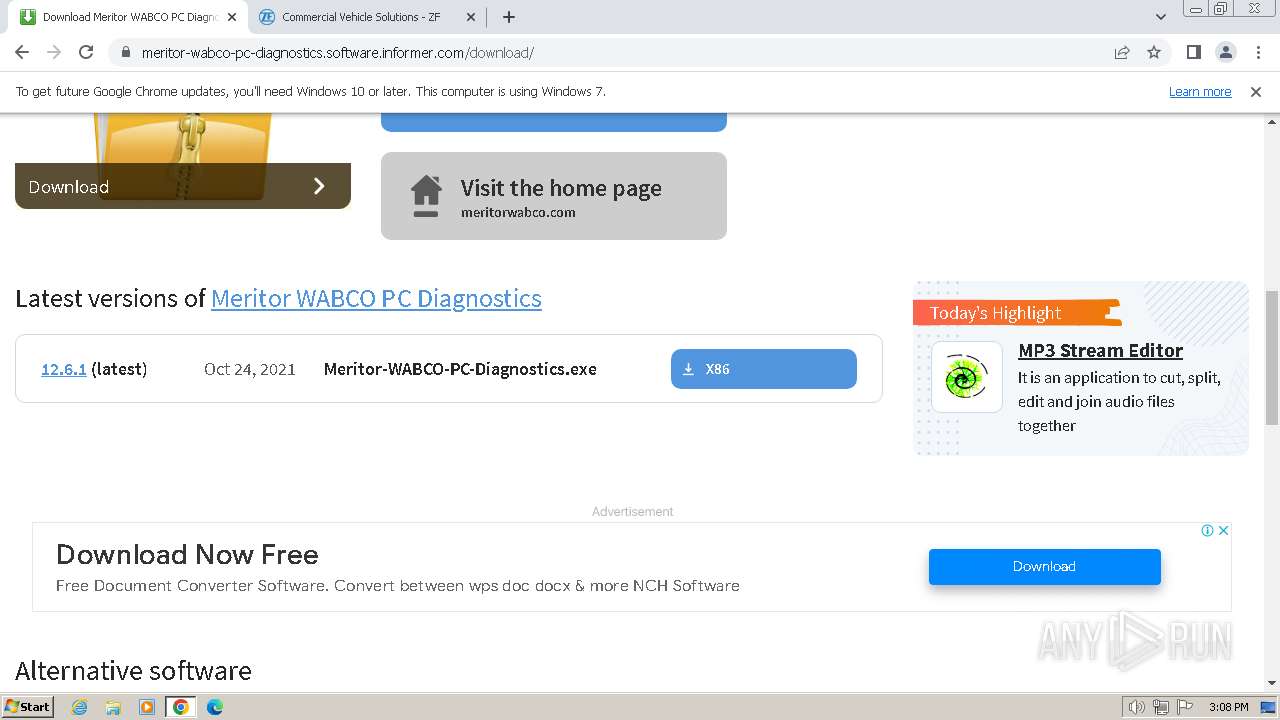
Task: Launch Microsoft Edge from the taskbar
Action: pyautogui.click(x=215, y=707)
